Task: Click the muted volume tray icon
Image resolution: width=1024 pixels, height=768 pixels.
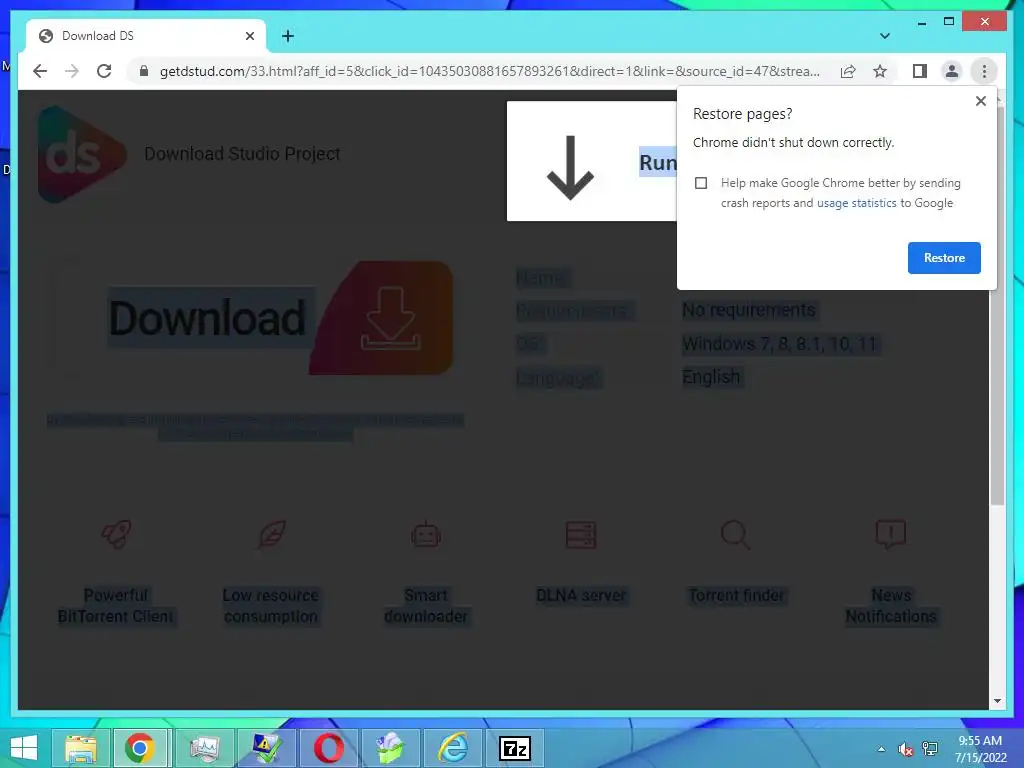Action: point(905,749)
